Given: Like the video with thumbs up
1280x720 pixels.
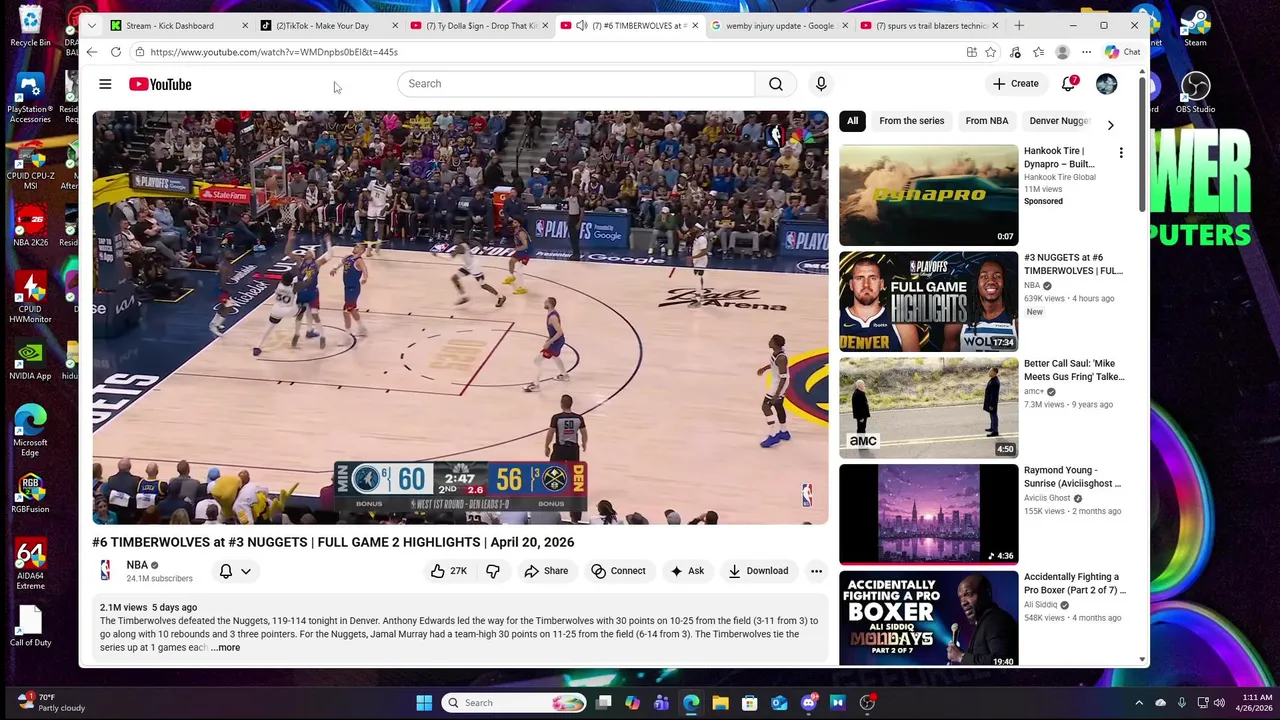Looking at the screenshot, I should 448,571.
